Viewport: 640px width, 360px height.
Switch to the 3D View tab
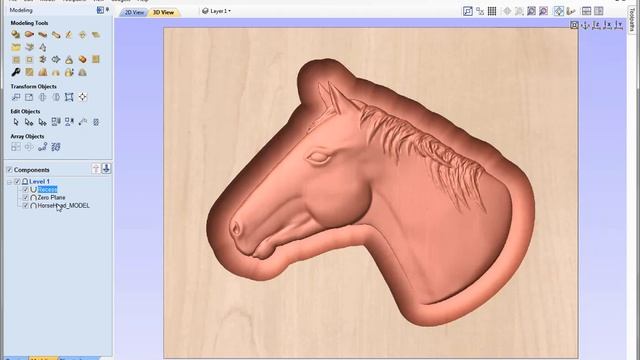coord(163,12)
